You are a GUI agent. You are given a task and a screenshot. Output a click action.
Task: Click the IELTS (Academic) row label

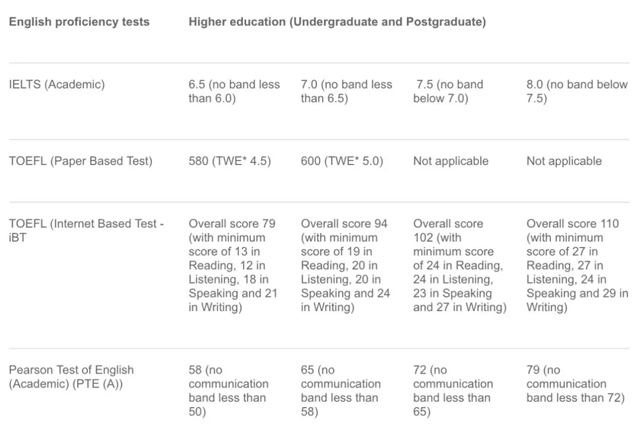[x=57, y=84]
